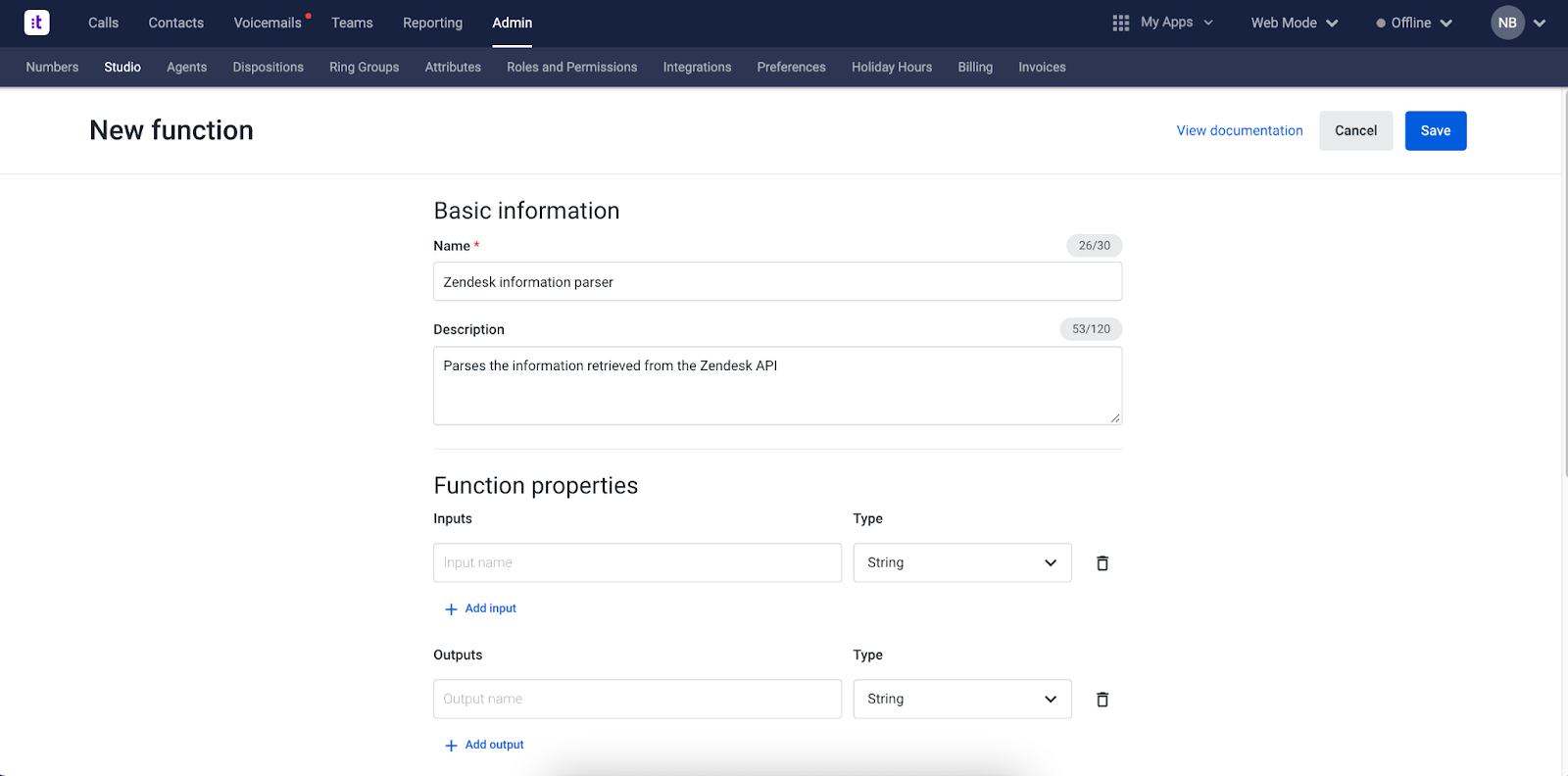Save the new function

pyautogui.click(x=1436, y=130)
